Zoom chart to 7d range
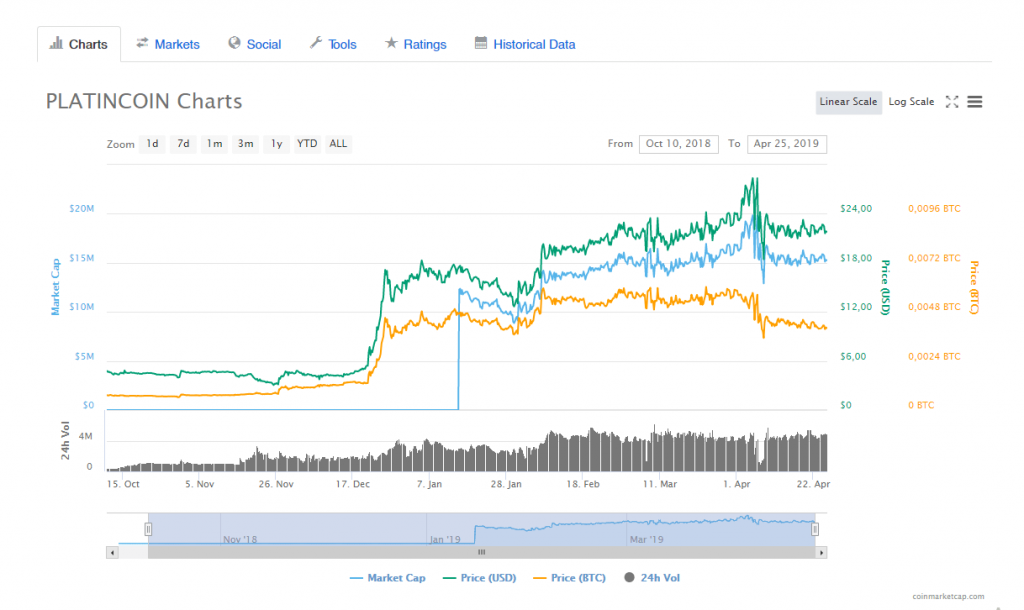 (183, 144)
